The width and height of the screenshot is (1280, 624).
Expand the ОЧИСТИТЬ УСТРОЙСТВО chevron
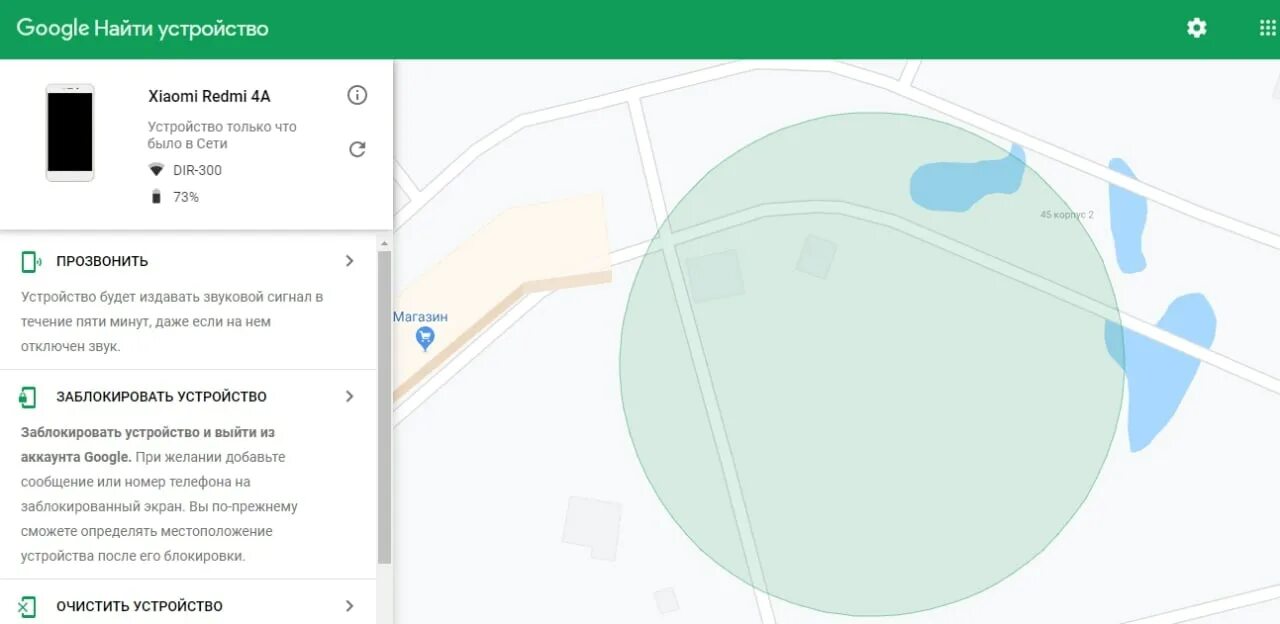[x=349, y=606]
